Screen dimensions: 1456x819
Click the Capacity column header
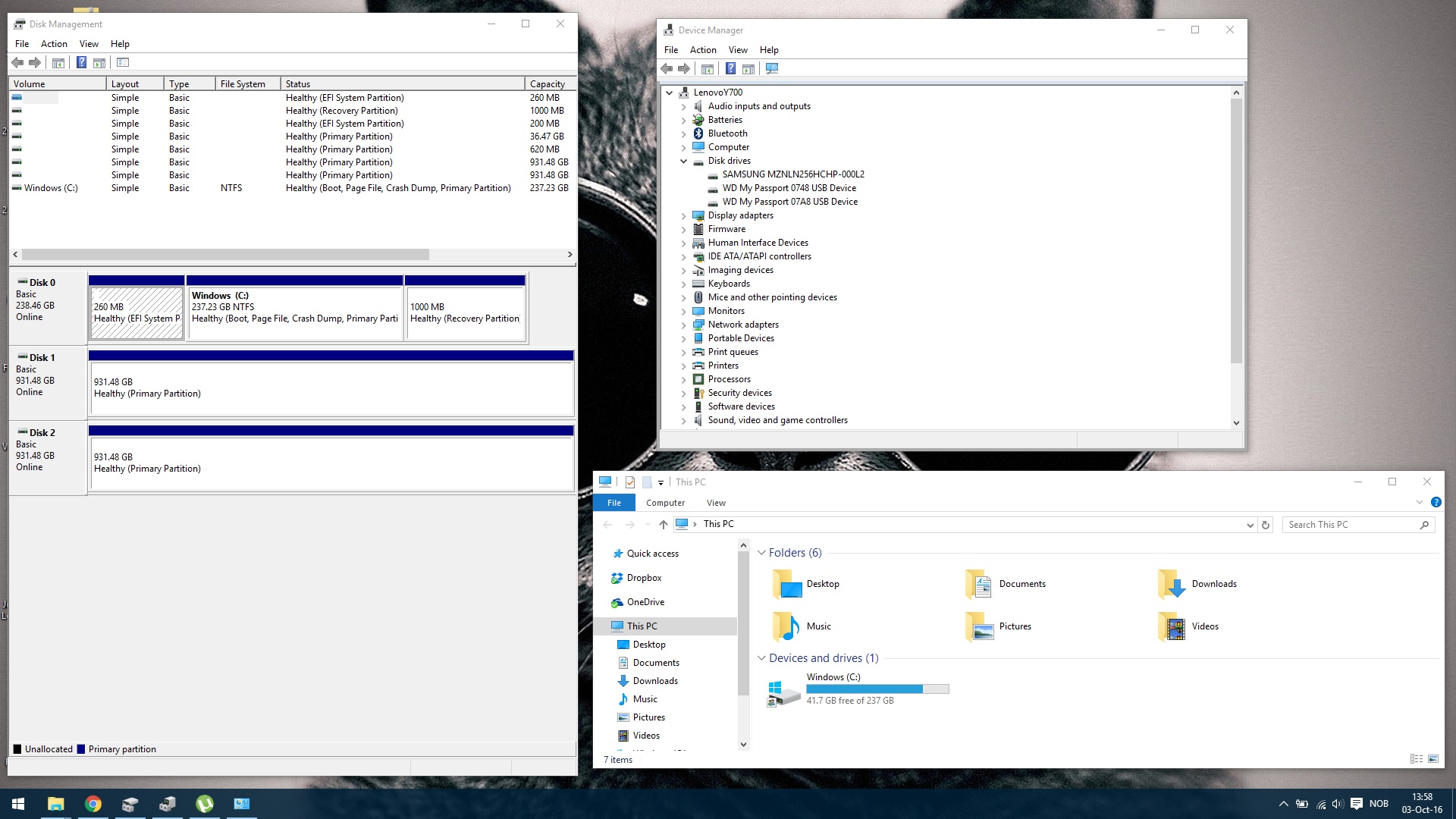(548, 83)
